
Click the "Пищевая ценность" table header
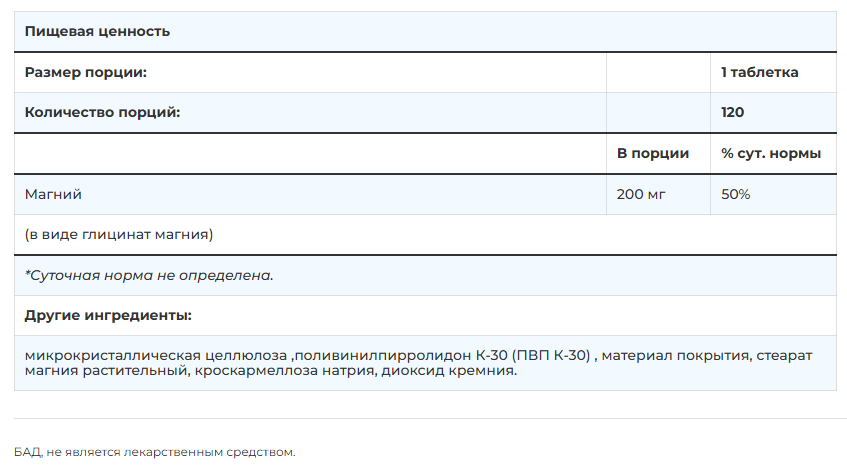(x=97, y=31)
